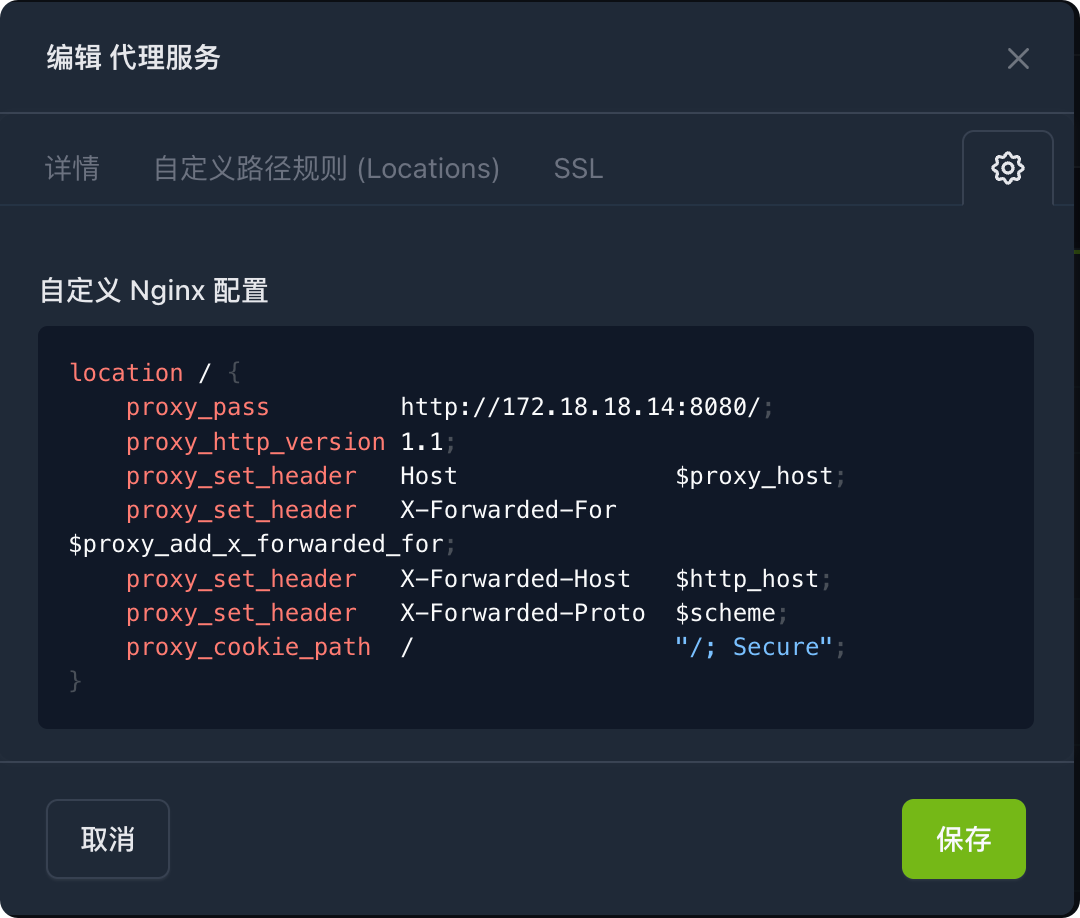Put cursor on the $proxy_host variable
The image size is (1080, 918).
tap(754, 476)
